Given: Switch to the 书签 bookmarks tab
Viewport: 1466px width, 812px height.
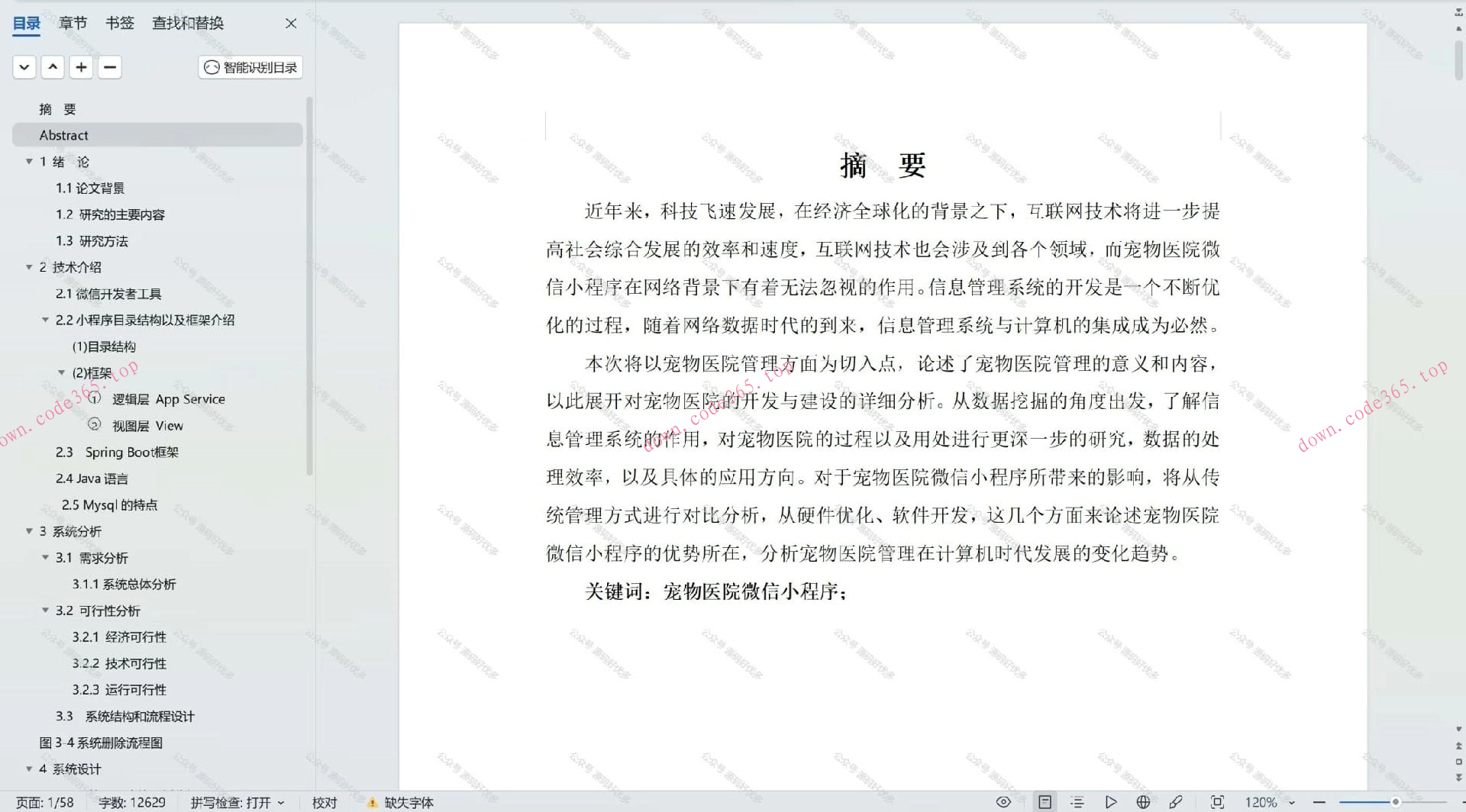Looking at the screenshot, I should click(119, 23).
